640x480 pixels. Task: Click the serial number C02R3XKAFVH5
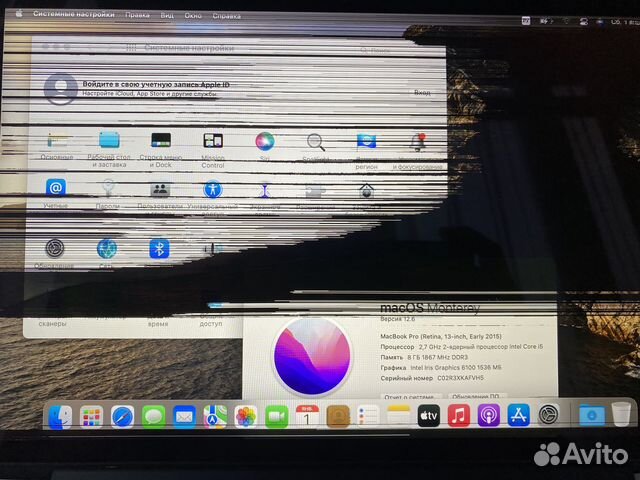[x=460, y=378]
